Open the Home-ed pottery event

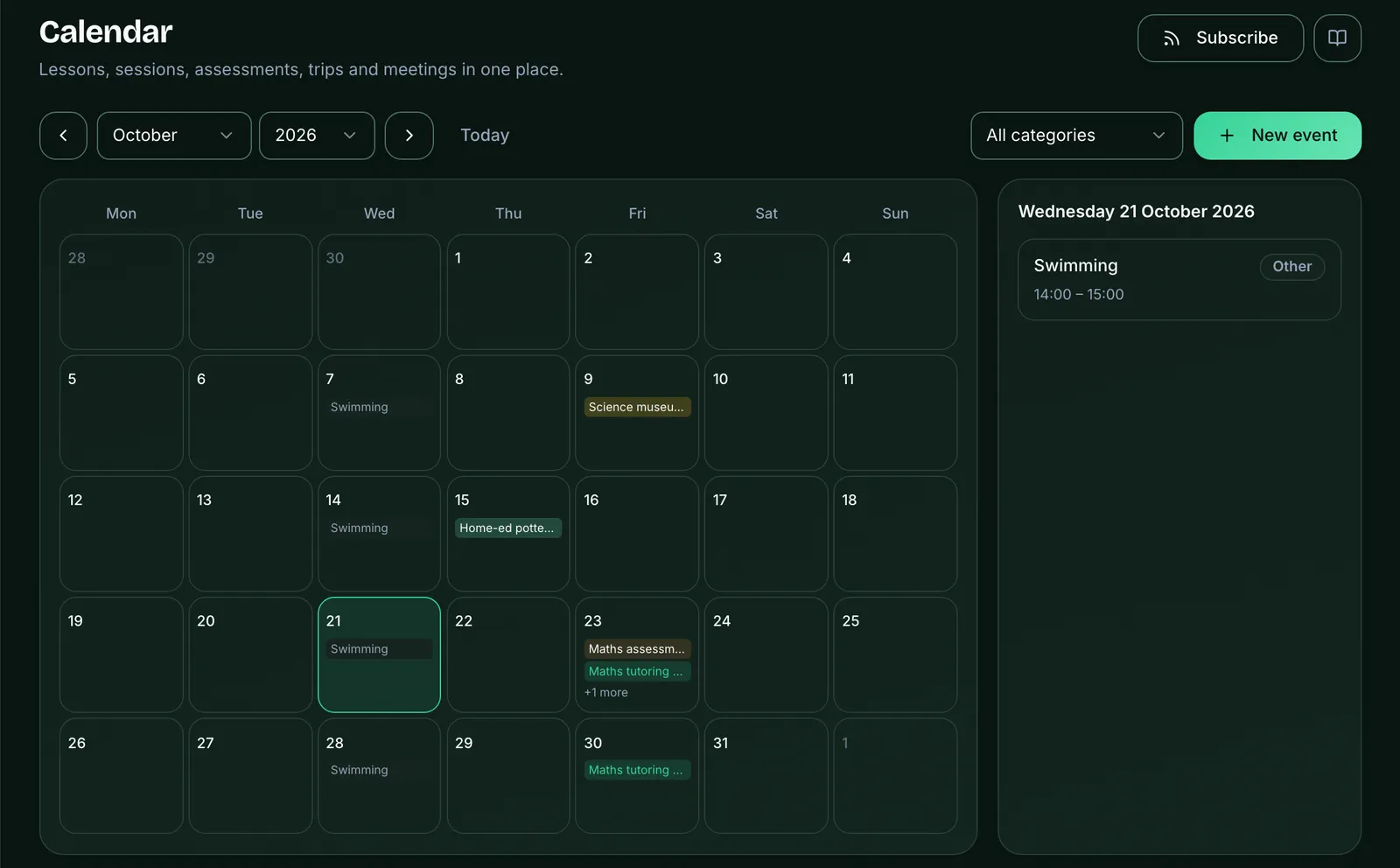[508, 528]
